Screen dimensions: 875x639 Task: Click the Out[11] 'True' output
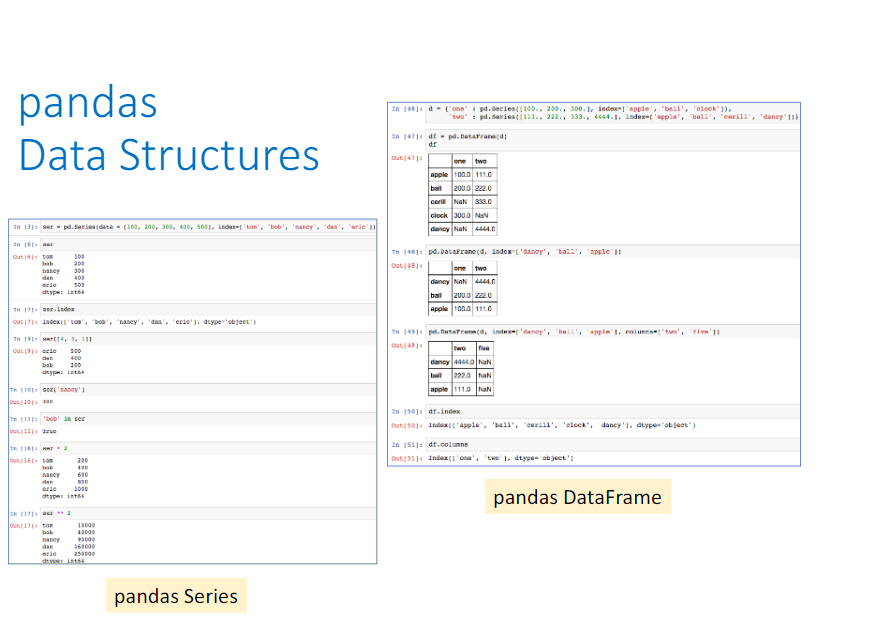[x=49, y=431]
